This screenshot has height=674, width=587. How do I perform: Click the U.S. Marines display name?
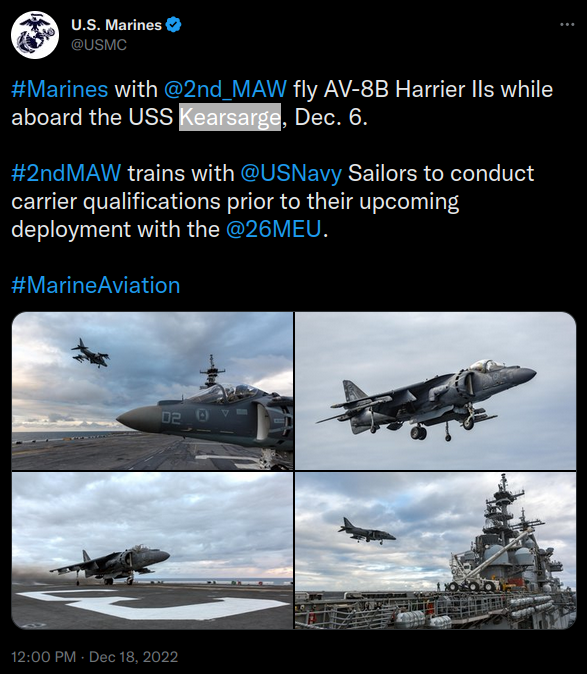pos(116,25)
